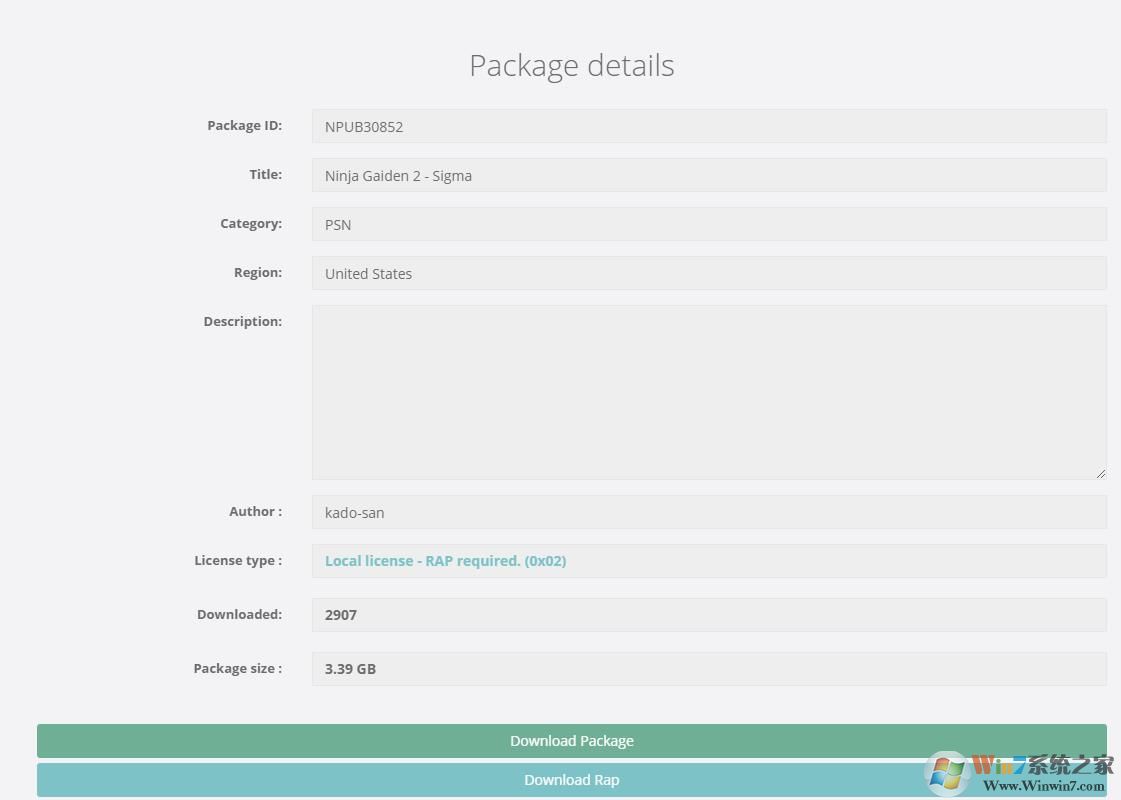Image resolution: width=1121 pixels, height=800 pixels.
Task: Click the Downloaded label
Action: (x=239, y=614)
